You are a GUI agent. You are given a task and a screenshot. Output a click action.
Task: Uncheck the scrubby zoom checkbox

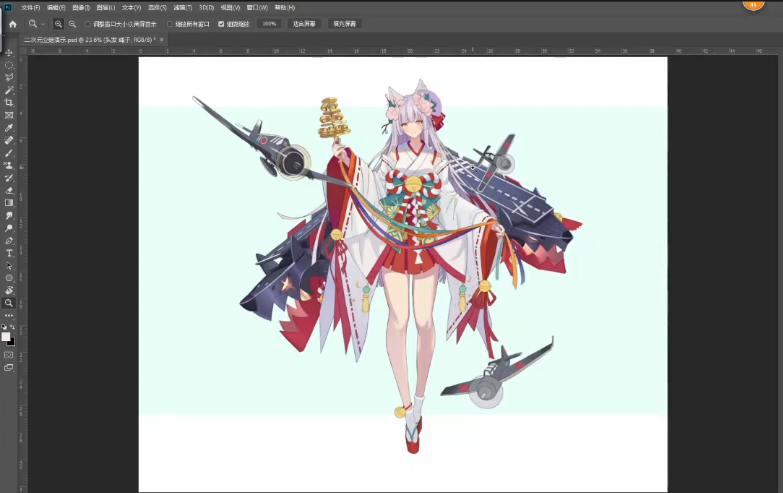pos(221,23)
